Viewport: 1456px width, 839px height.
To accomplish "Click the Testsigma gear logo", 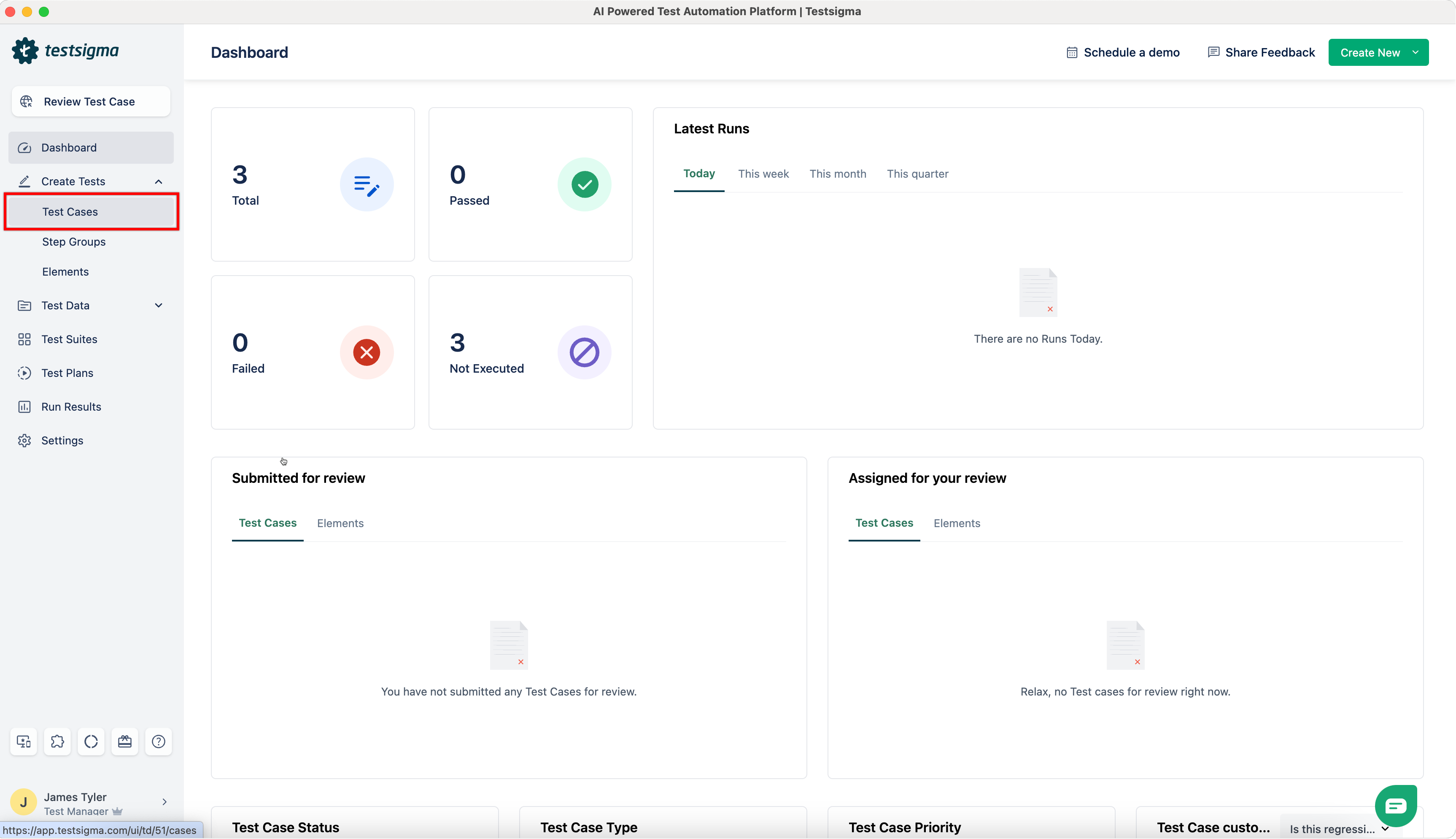I will coord(25,51).
